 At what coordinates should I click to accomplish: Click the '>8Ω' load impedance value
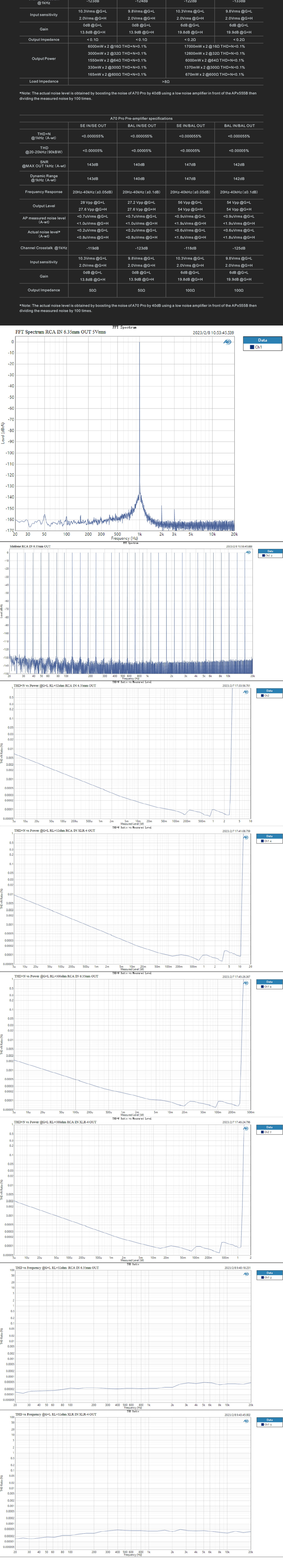point(165,82)
